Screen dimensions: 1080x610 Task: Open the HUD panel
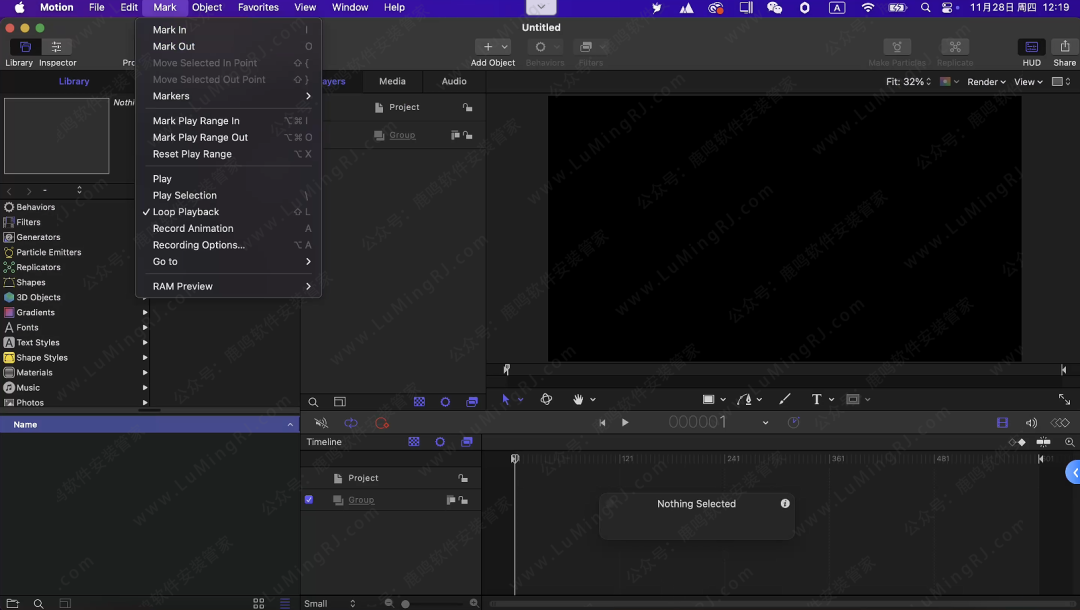1031,47
